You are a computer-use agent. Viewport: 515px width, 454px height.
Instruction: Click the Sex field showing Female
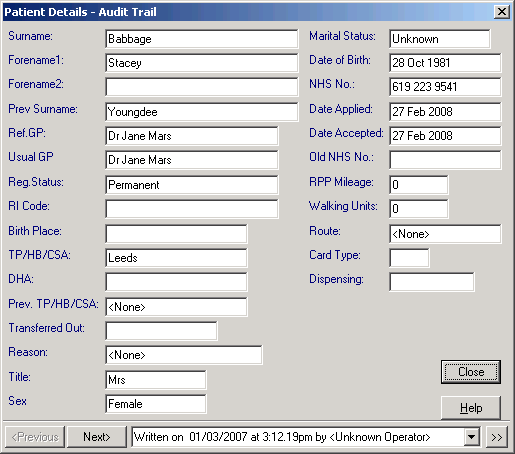click(156, 404)
